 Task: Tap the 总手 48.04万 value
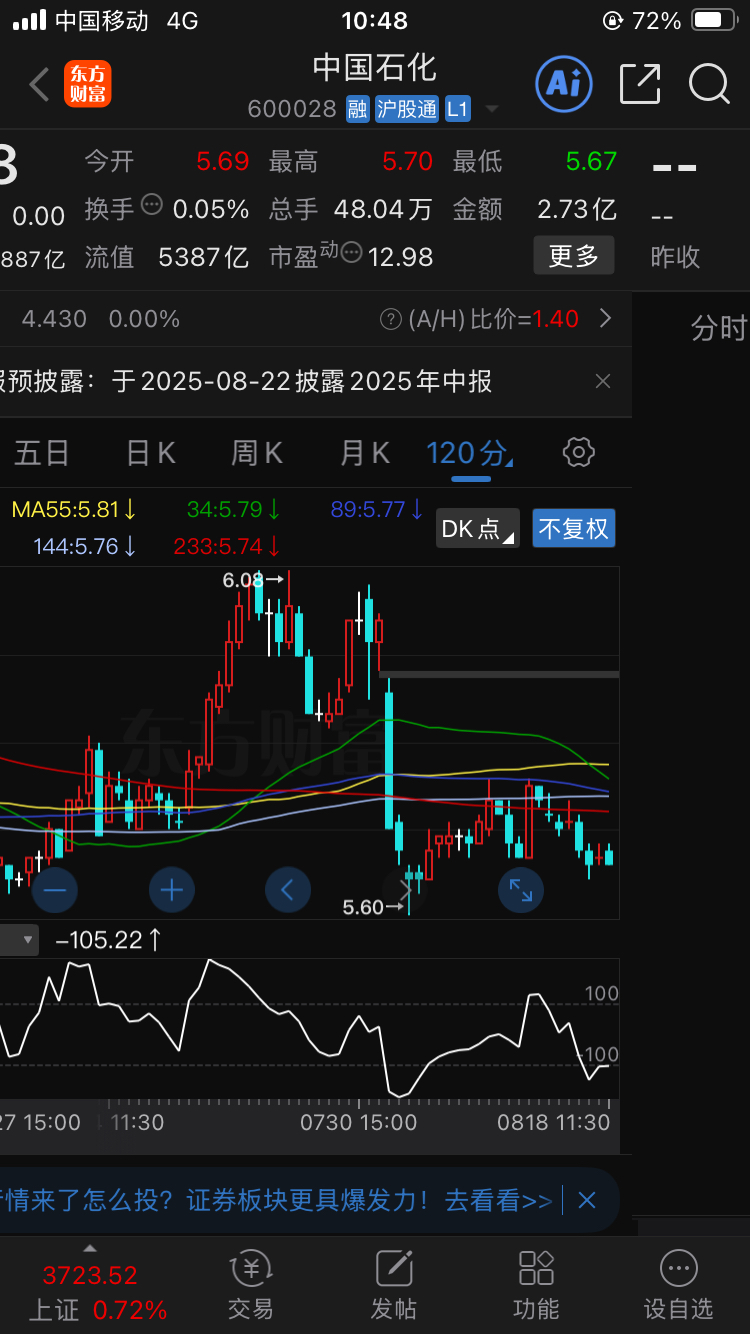click(383, 209)
